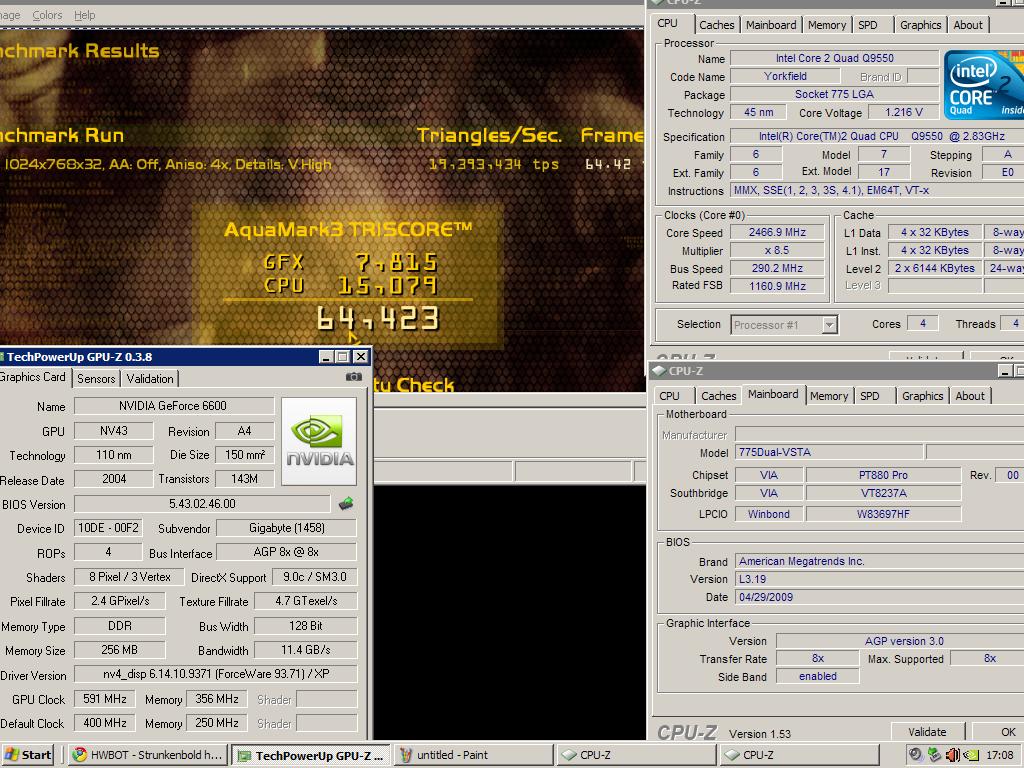Click the Southbridge VT8237A value
This screenshot has width=1024, height=768.
coord(883,493)
